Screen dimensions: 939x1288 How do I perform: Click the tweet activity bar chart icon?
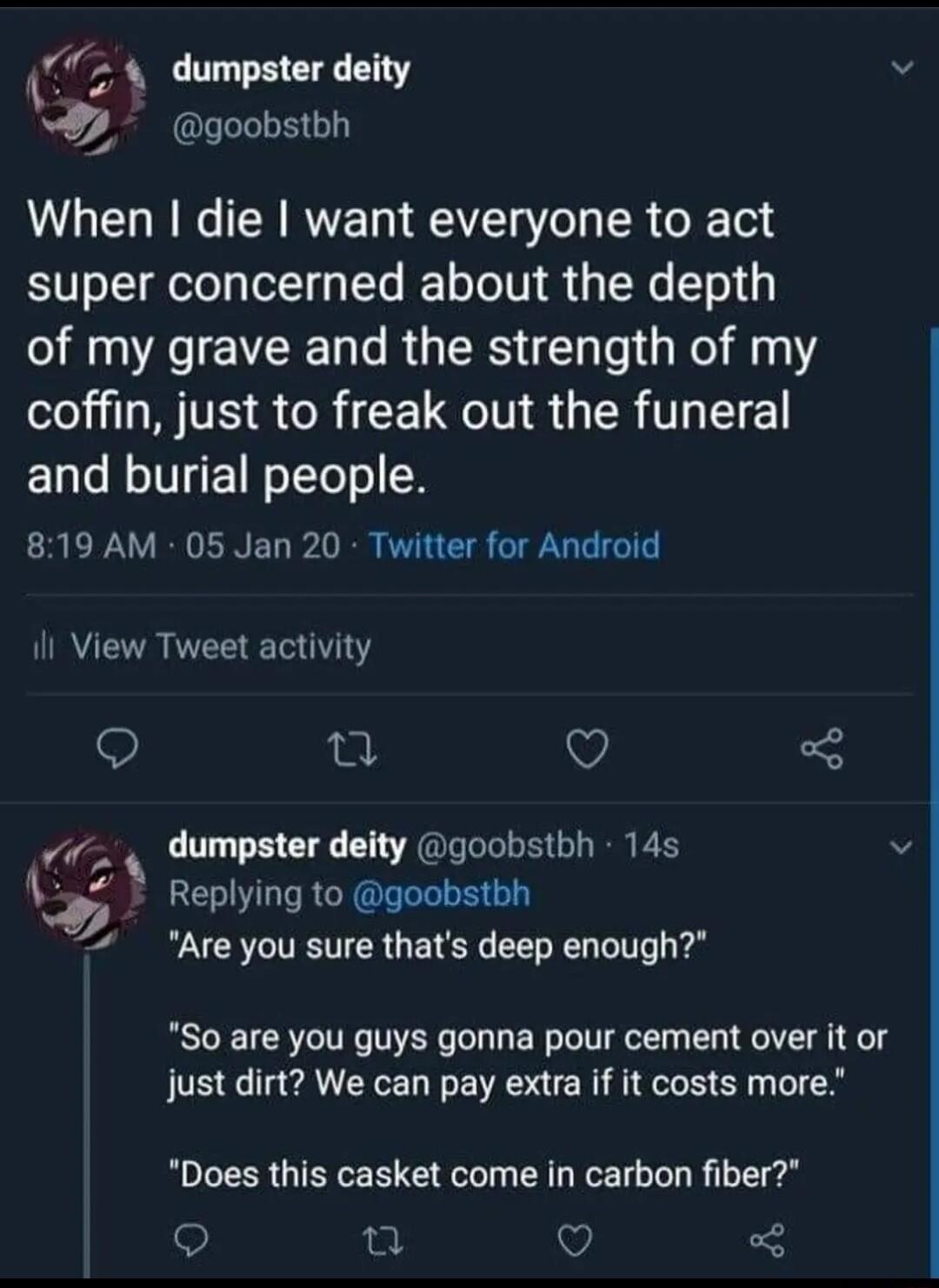tap(43, 647)
